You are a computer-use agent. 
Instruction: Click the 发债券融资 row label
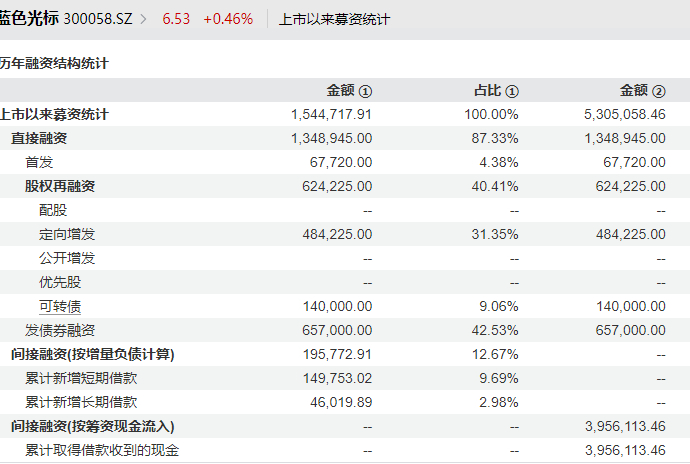click(60, 330)
